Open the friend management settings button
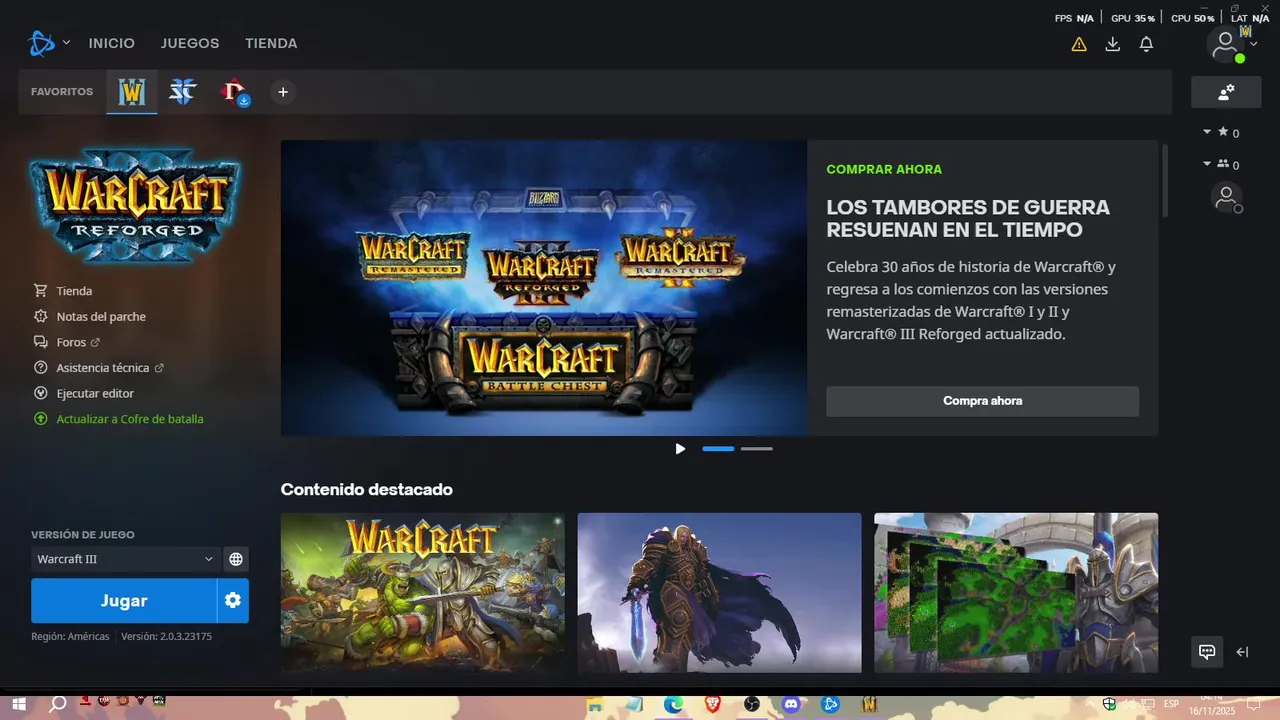Image resolution: width=1280 pixels, height=720 pixels. 1226,92
